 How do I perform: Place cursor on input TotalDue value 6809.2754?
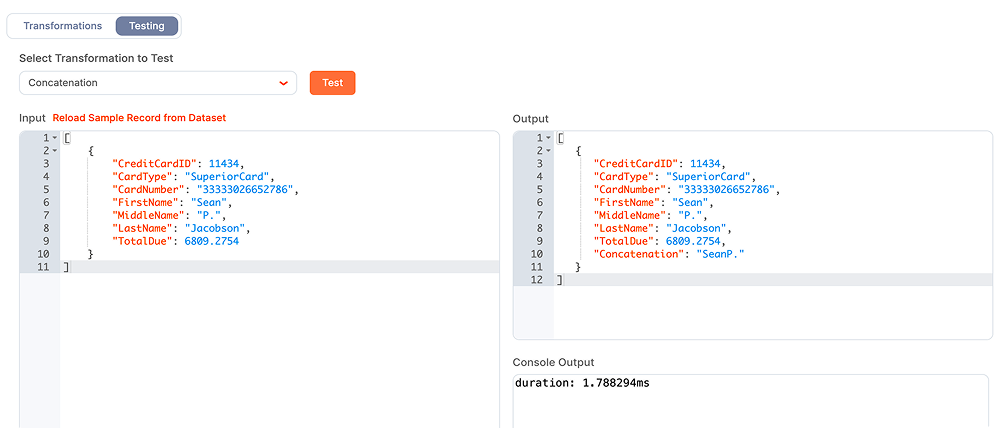tap(212, 241)
